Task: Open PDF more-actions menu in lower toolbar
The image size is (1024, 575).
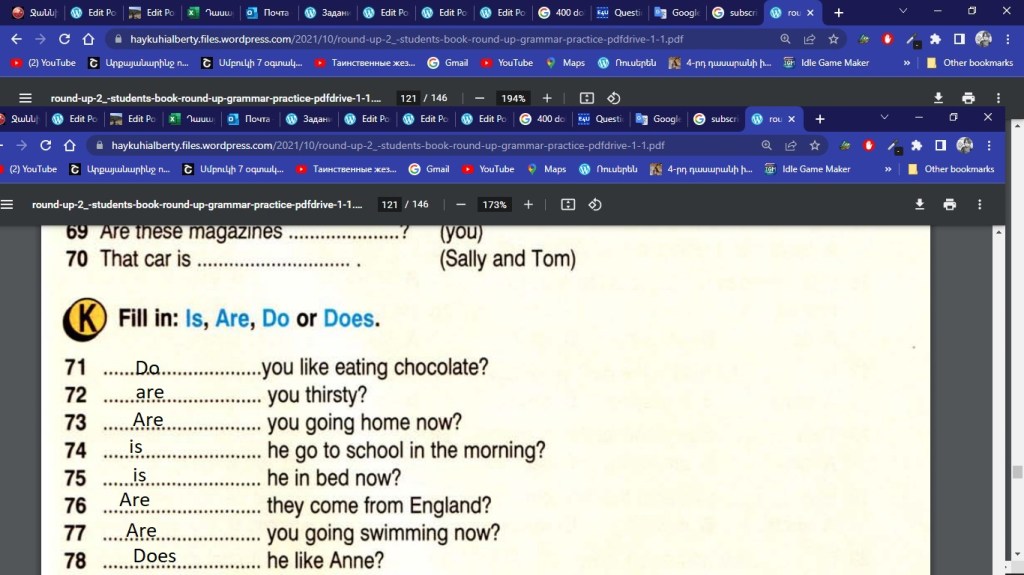Action: click(979, 204)
